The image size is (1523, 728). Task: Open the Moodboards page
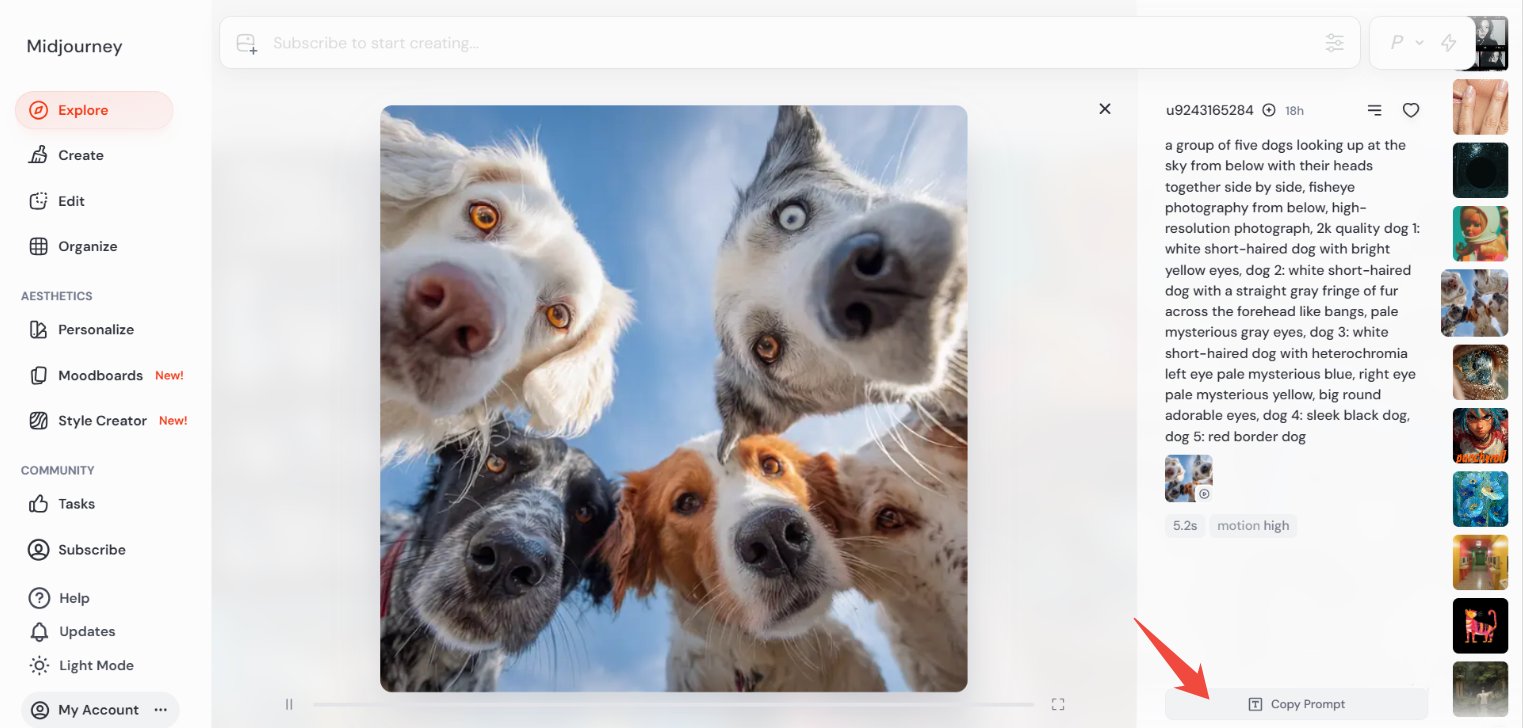tap(100, 375)
